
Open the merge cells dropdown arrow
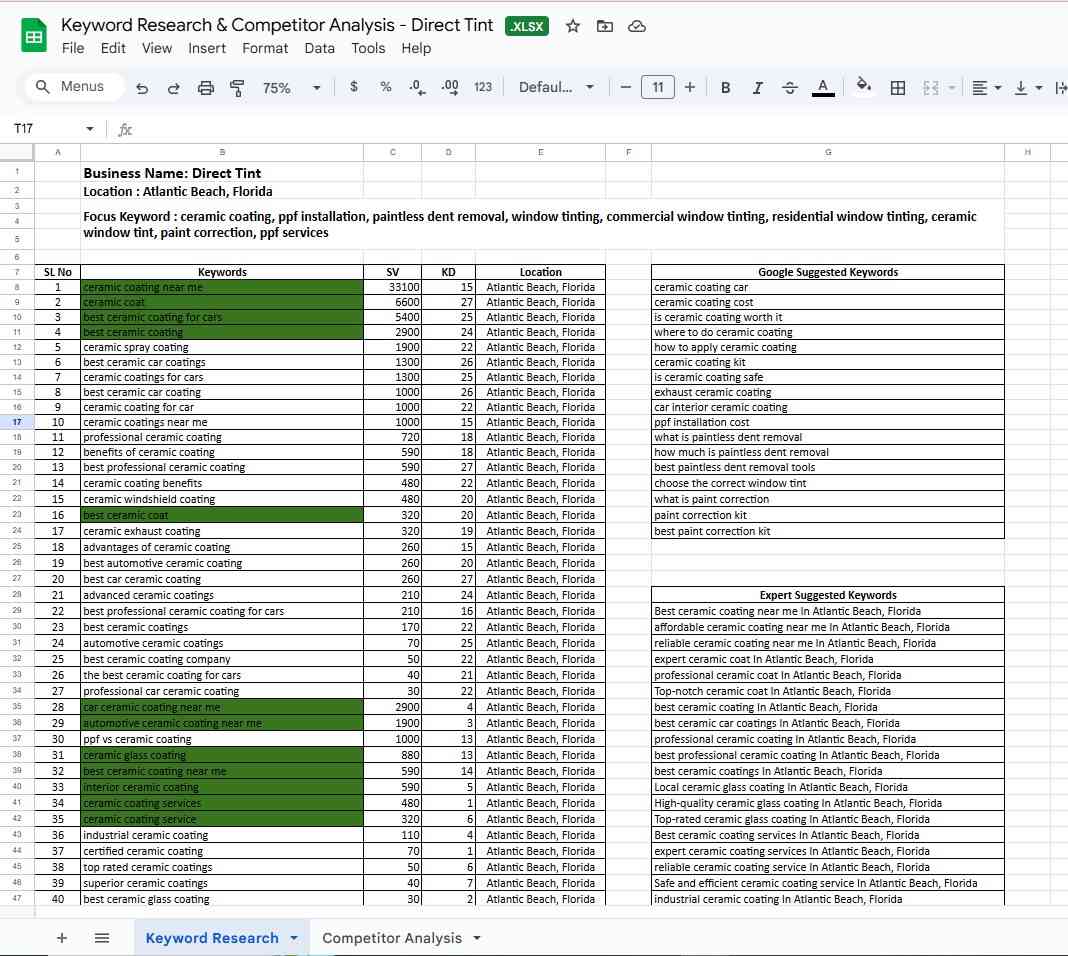point(952,88)
